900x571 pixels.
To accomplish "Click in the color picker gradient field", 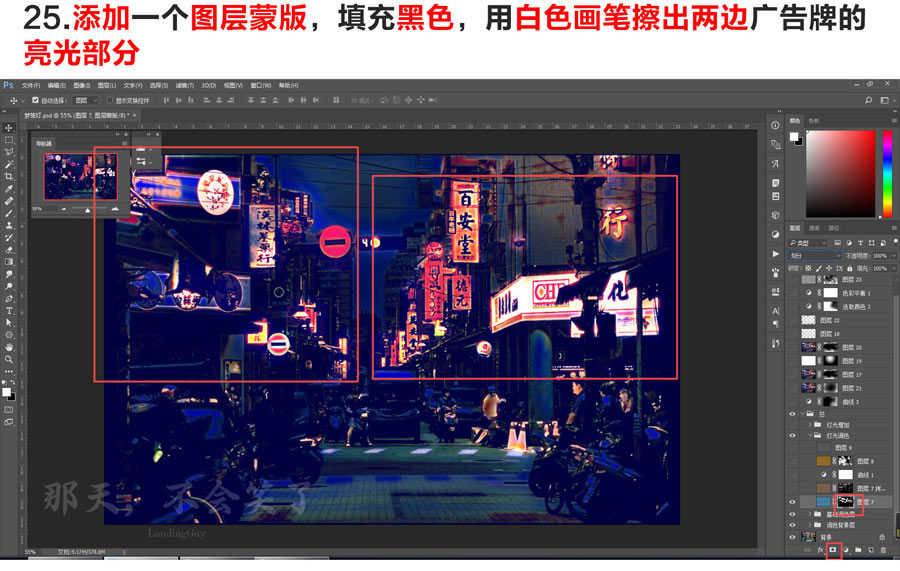I will point(841,173).
